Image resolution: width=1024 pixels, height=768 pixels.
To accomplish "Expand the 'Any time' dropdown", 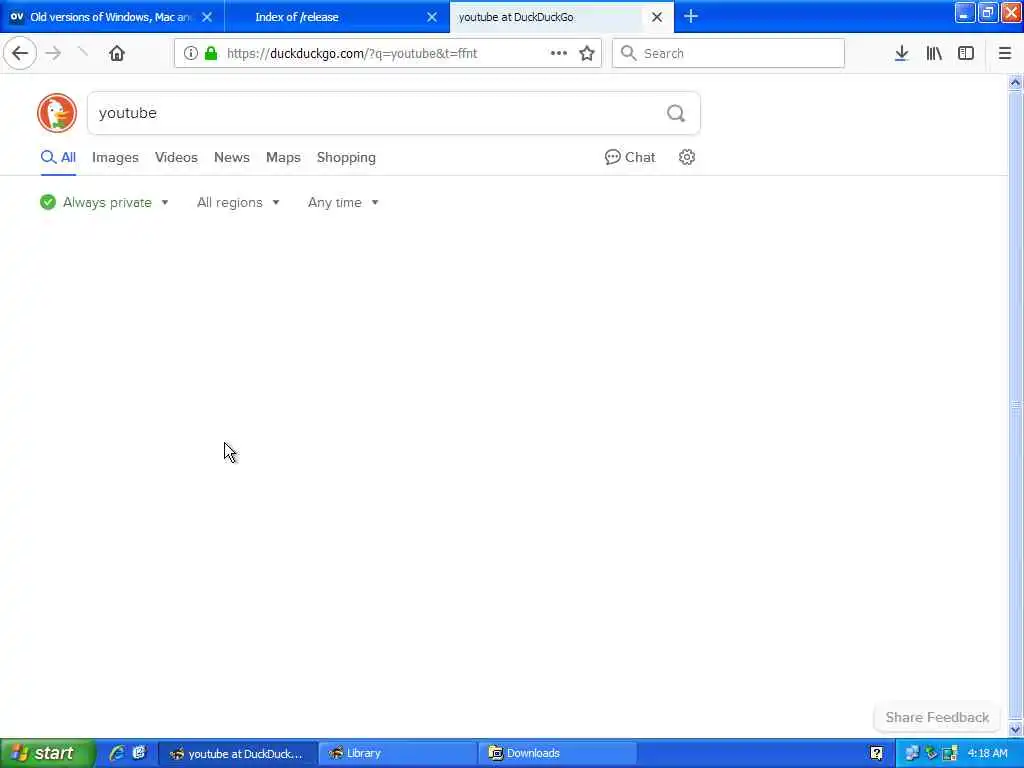I will point(344,202).
